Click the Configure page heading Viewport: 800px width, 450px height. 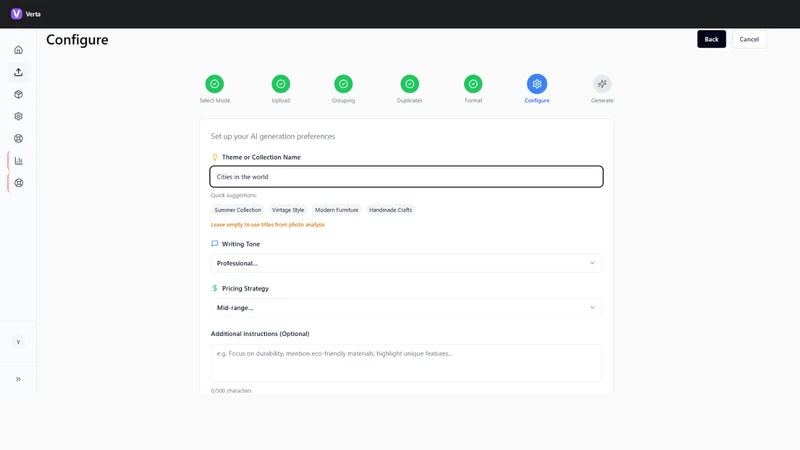77,40
